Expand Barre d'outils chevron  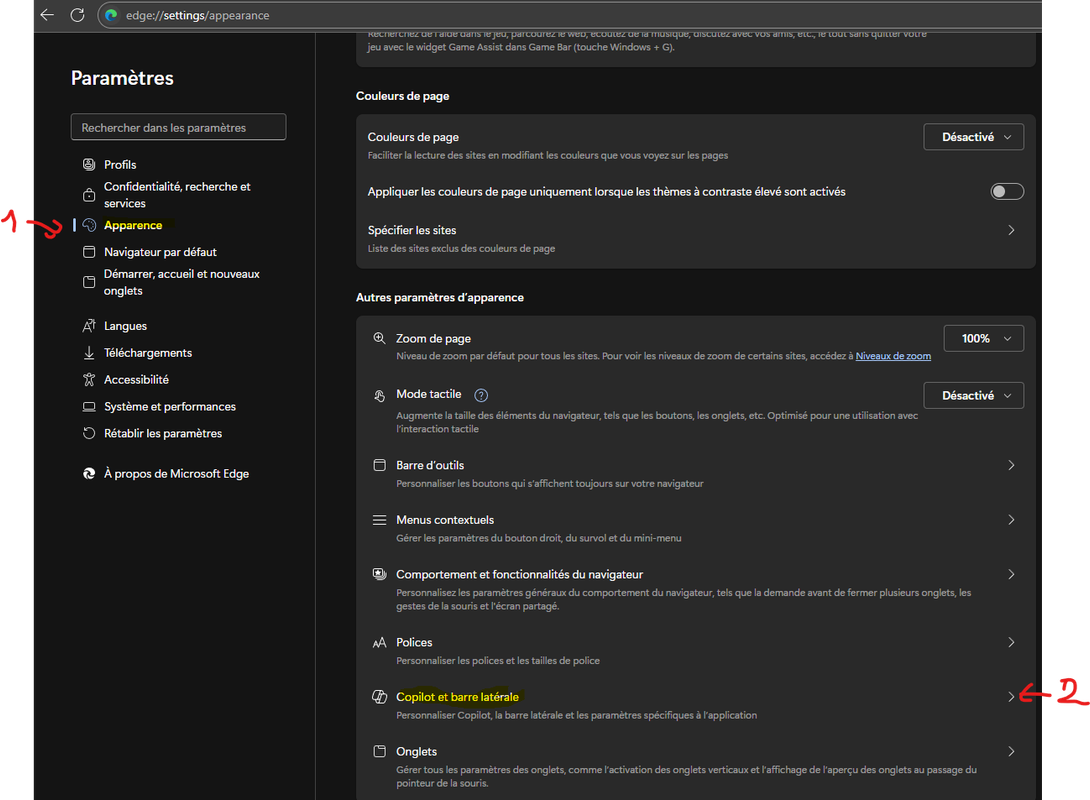pos(1011,465)
